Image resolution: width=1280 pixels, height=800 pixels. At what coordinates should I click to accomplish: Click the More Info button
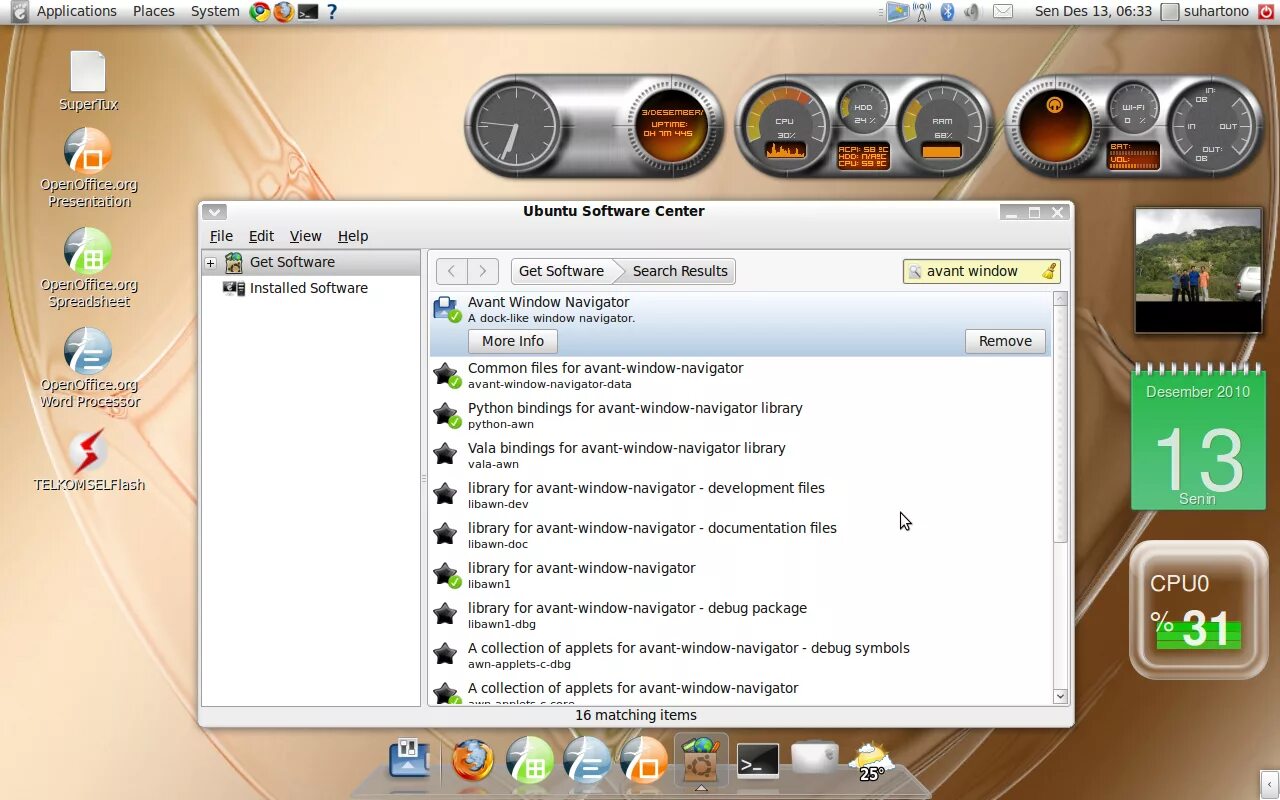tap(513, 341)
